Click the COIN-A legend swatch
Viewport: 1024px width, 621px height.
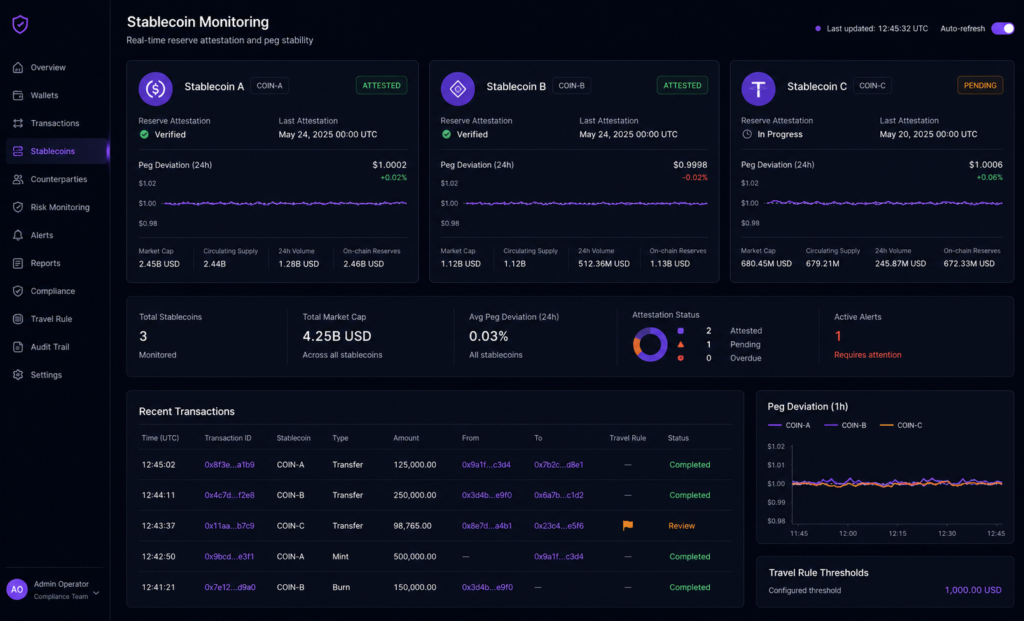pos(775,425)
